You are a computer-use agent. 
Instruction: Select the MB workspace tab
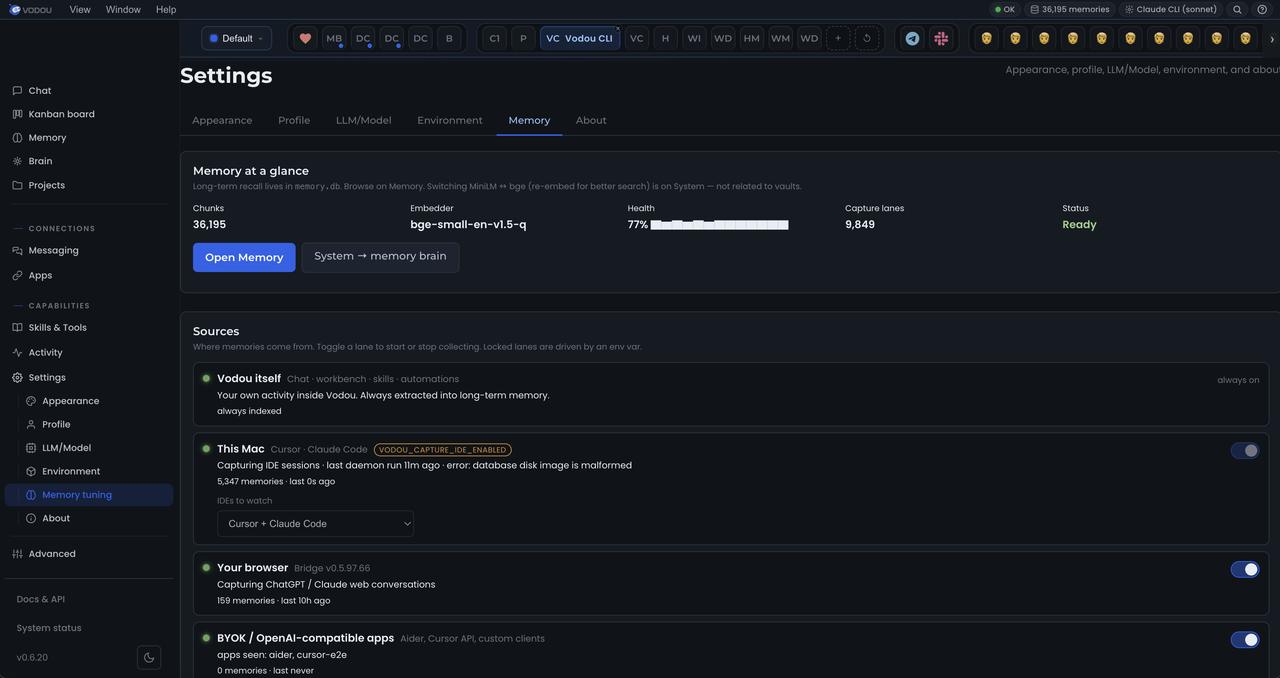click(x=334, y=38)
